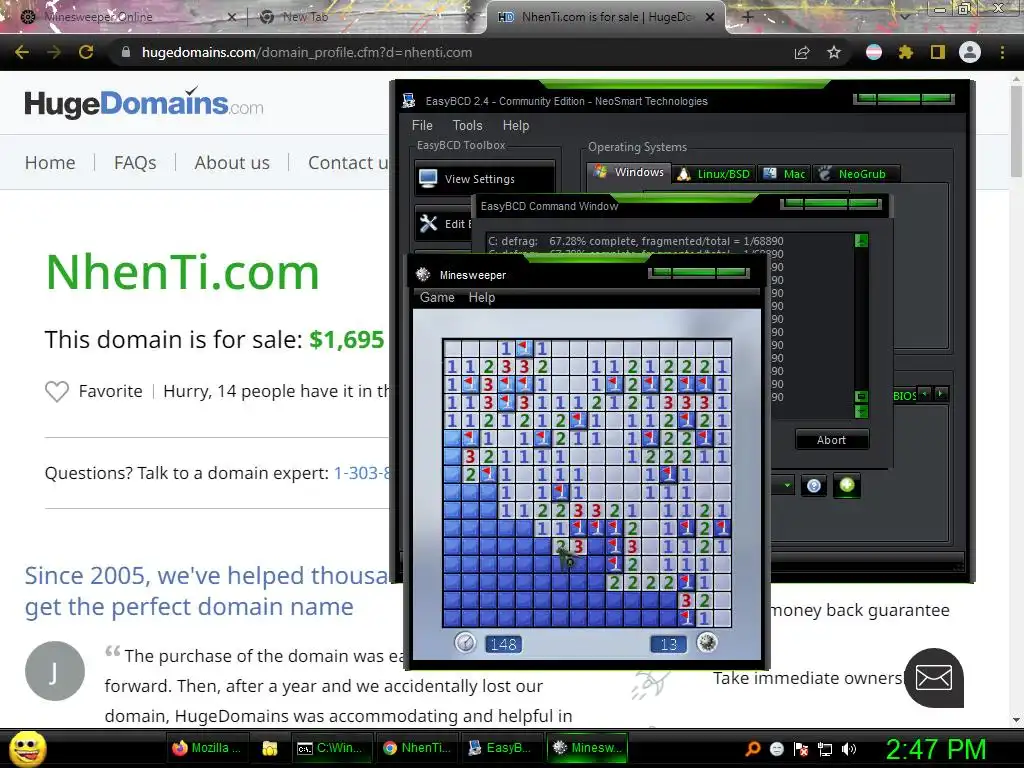Click the View Settings button
The height and width of the screenshot is (768, 1024).
[485, 179]
